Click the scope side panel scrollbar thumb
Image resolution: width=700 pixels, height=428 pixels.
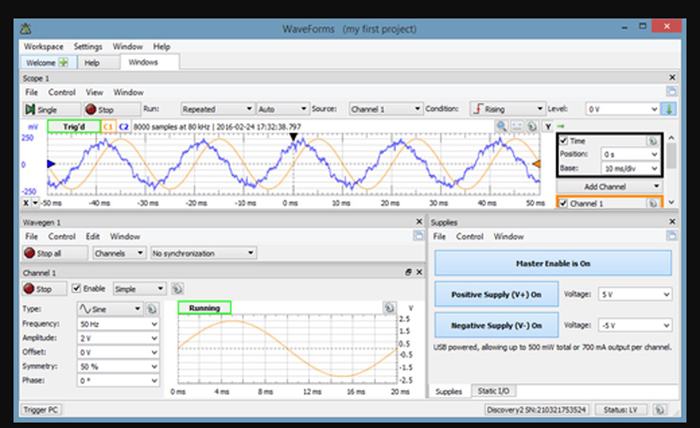click(x=671, y=155)
